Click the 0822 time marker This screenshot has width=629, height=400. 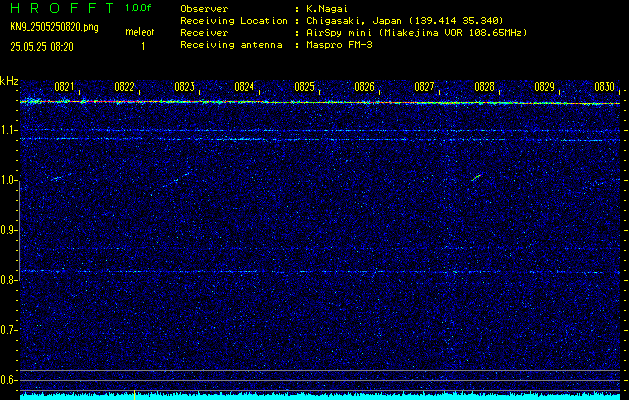124,87
